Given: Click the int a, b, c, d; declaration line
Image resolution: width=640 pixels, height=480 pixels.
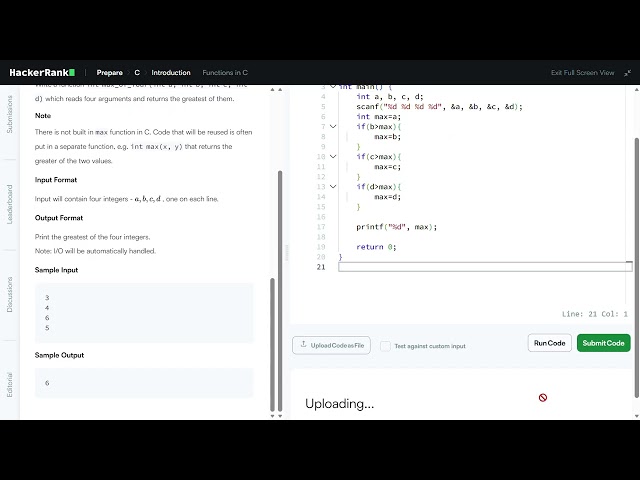Looking at the screenshot, I should 390,97.
